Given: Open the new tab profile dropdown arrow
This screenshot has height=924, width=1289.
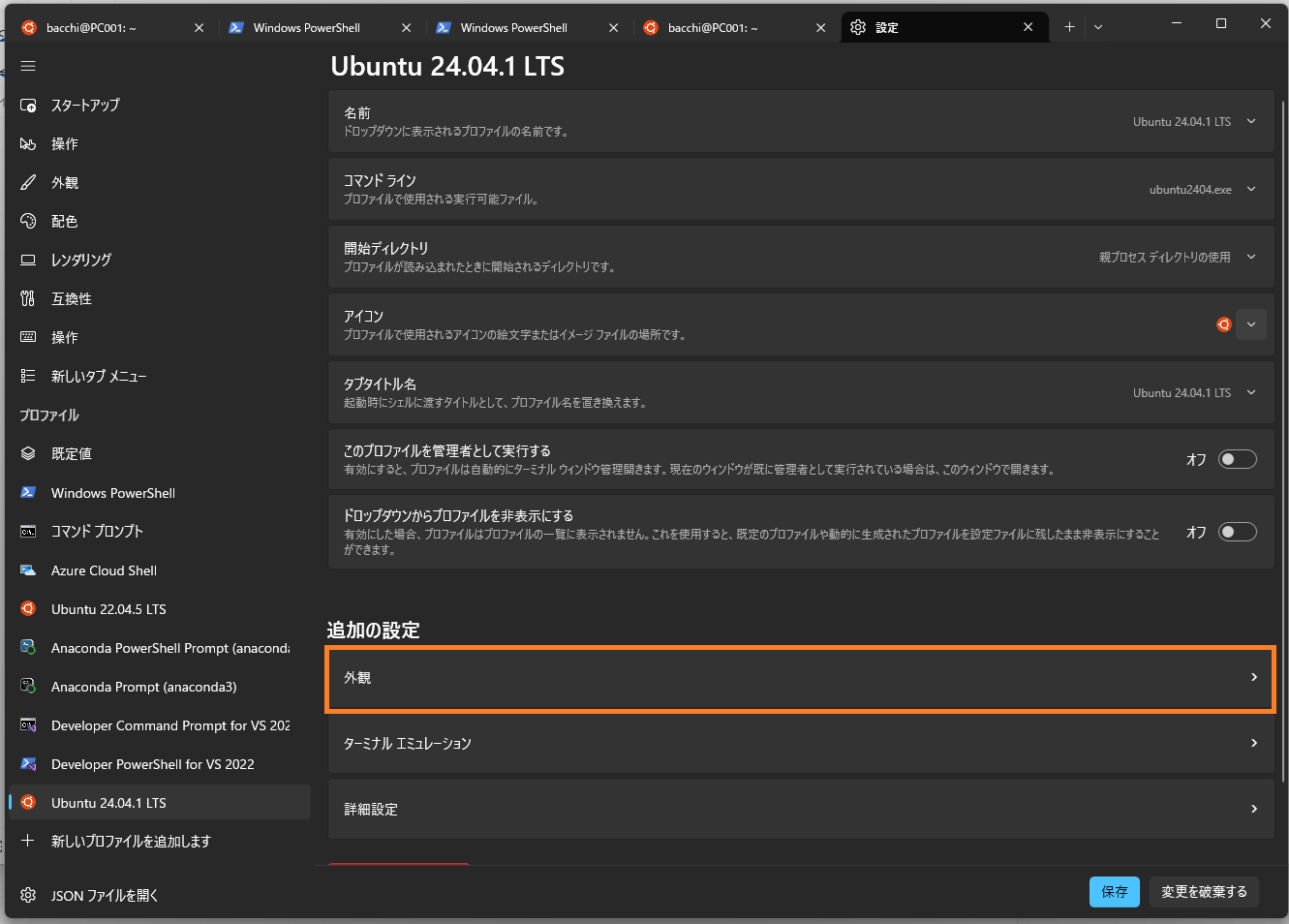Looking at the screenshot, I should coord(1098,27).
